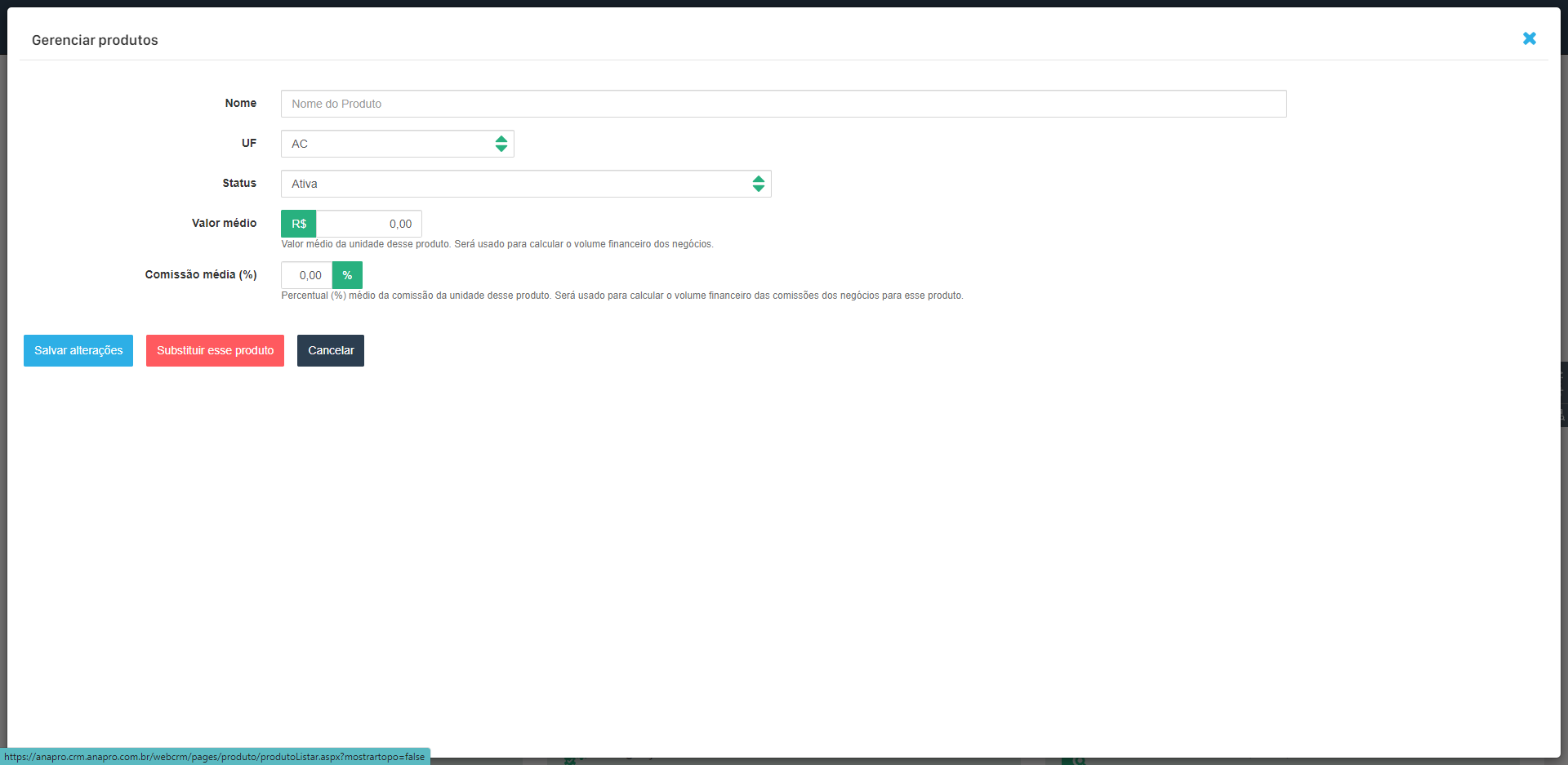The height and width of the screenshot is (765, 1568).
Task: Expand the Status dropdown showing Ativa
Action: click(x=525, y=184)
